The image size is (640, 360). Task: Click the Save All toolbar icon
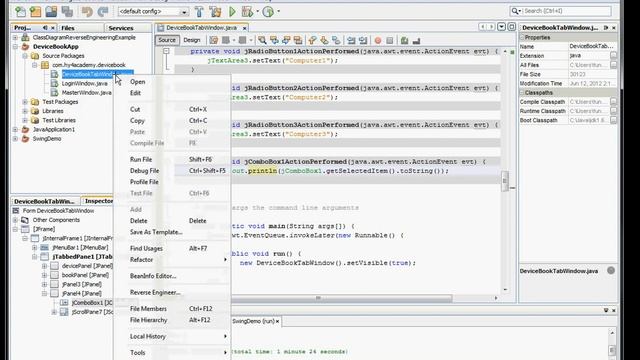pyautogui.click(x=67, y=12)
